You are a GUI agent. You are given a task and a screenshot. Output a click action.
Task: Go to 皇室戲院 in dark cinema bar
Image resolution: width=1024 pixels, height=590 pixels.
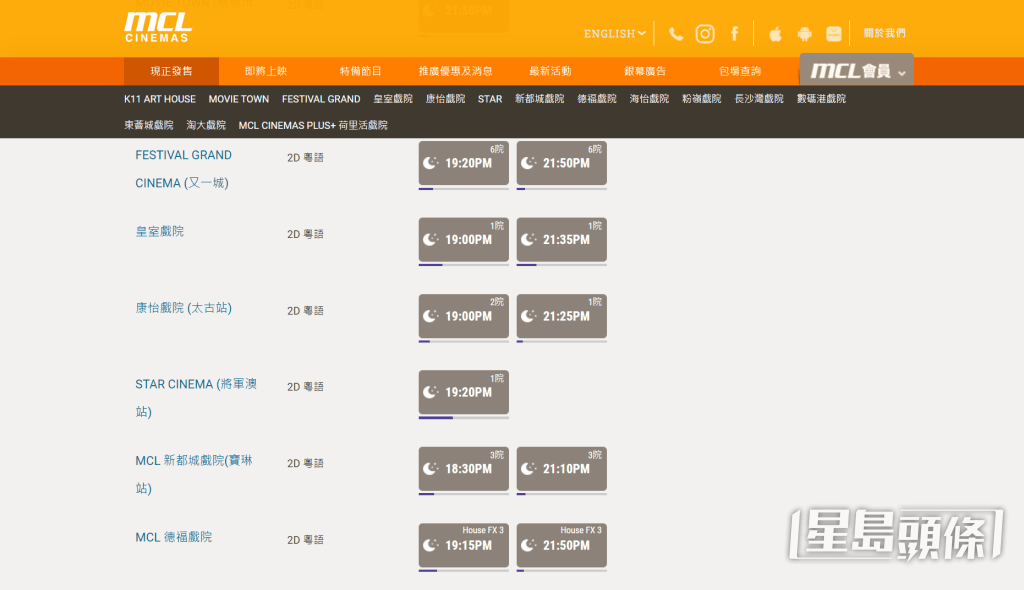393,99
